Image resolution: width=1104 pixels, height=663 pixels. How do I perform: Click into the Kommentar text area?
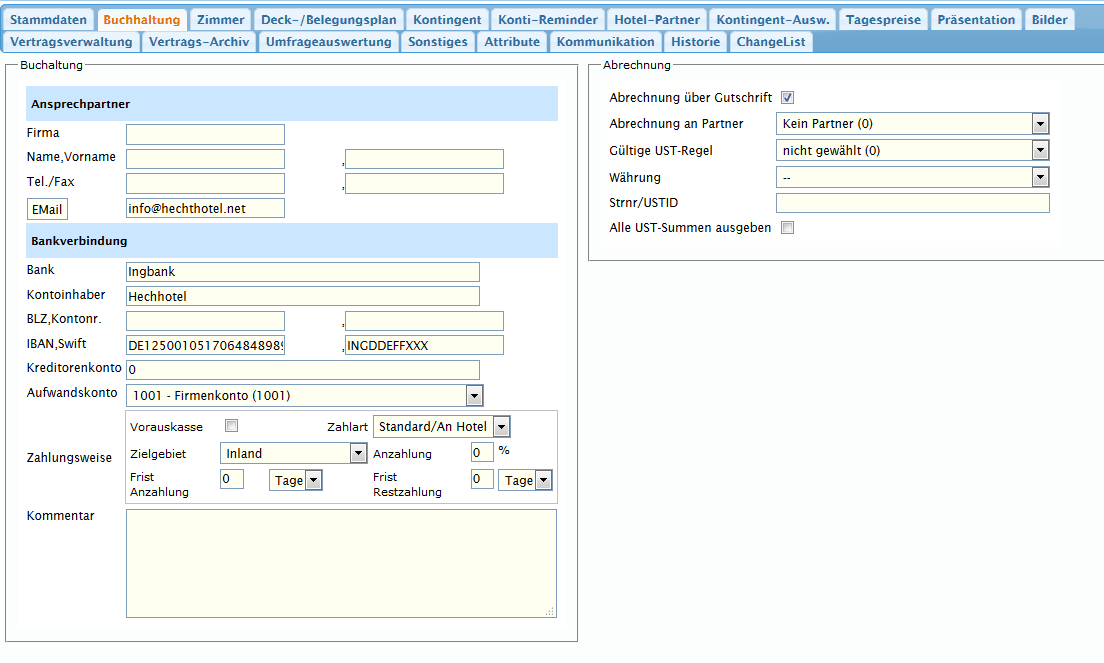(x=341, y=563)
